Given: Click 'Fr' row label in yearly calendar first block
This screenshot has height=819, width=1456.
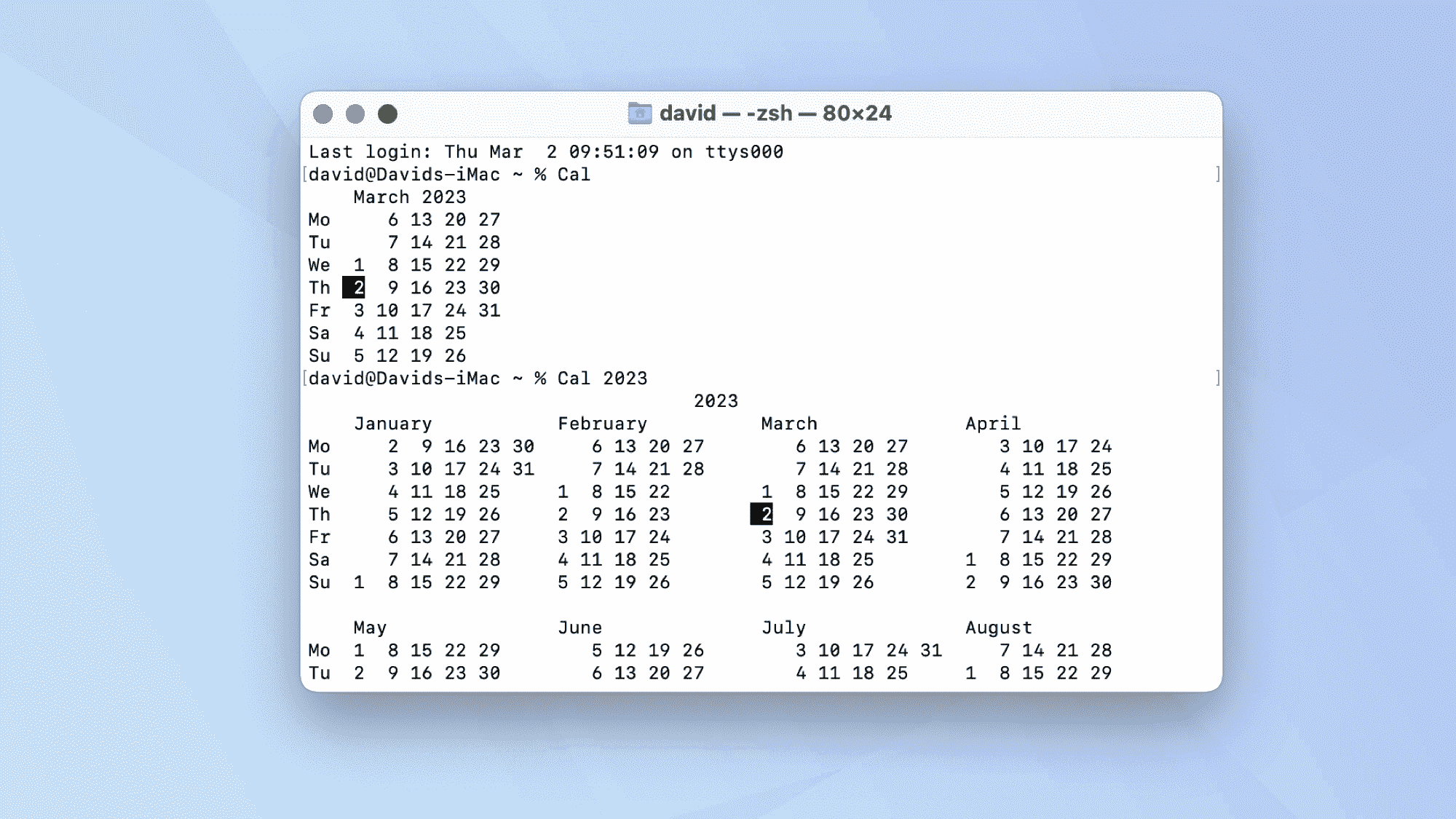Looking at the screenshot, I should coord(320,537).
